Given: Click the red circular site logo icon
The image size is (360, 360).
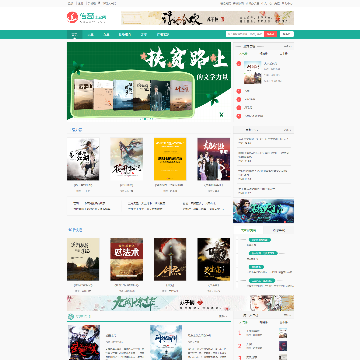Looking at the screenshot, I should pyautogui.click(x=72, y=17).
